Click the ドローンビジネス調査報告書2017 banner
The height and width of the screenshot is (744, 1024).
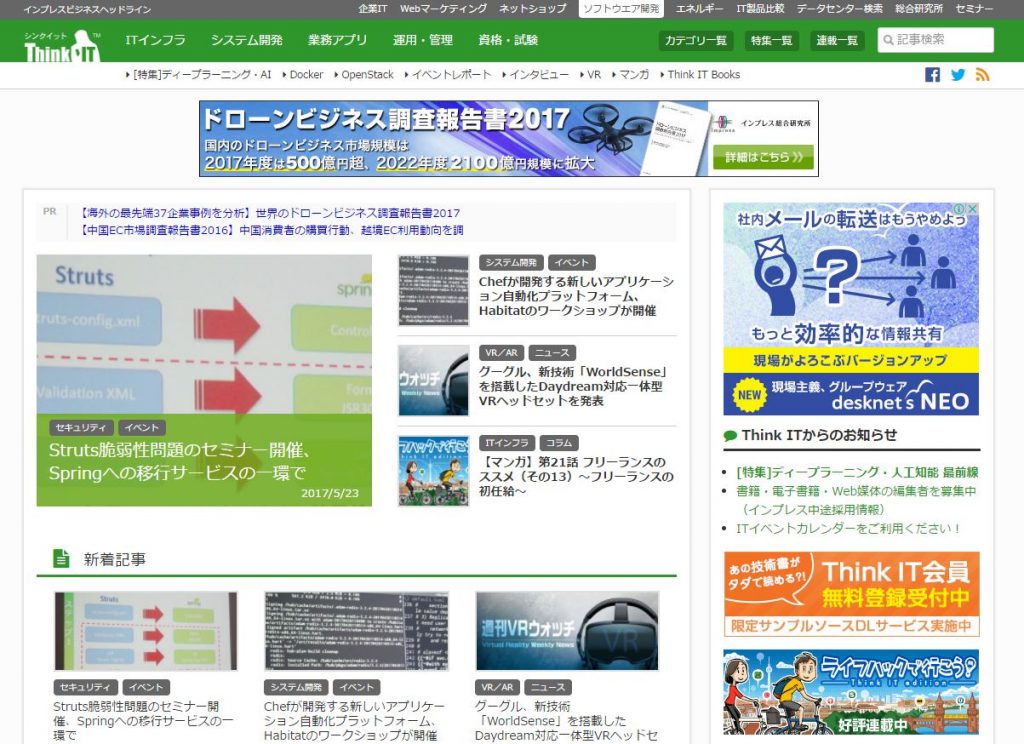click(509, 138)
